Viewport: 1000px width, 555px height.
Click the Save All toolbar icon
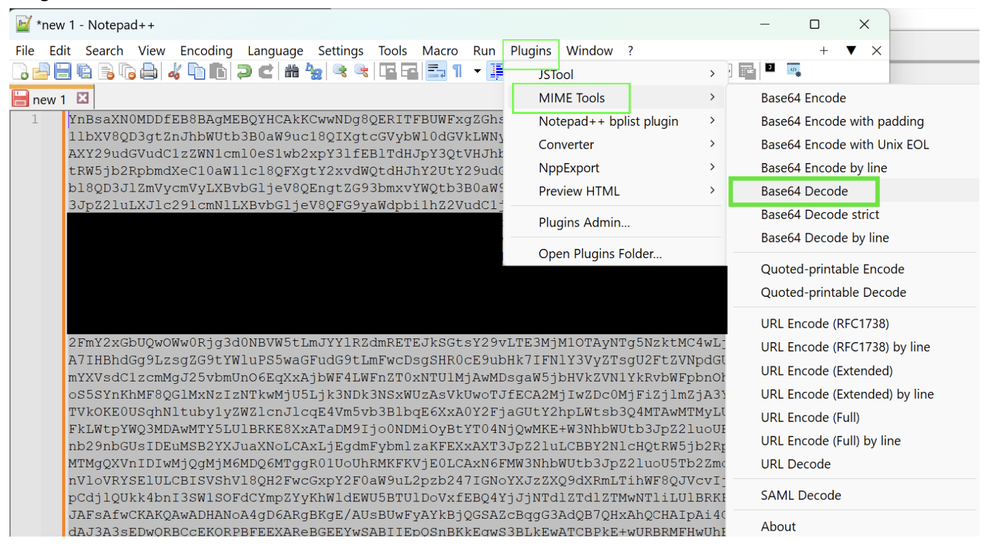coord(84,71)
